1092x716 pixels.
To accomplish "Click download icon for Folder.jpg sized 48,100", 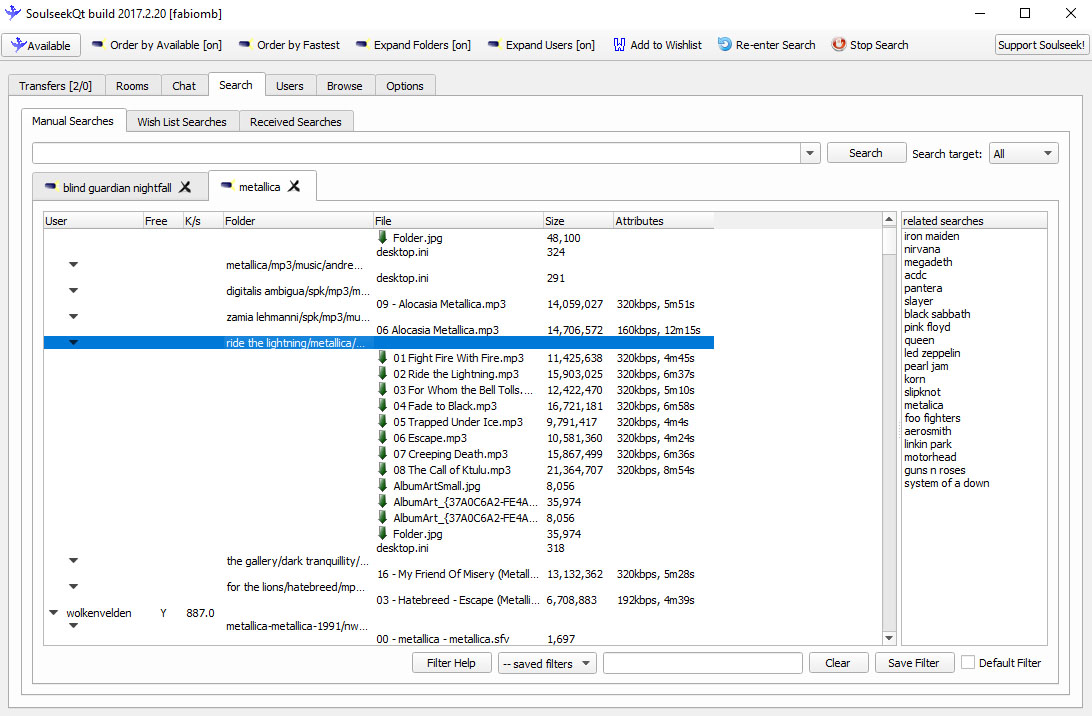I will (x=382, y=238).
